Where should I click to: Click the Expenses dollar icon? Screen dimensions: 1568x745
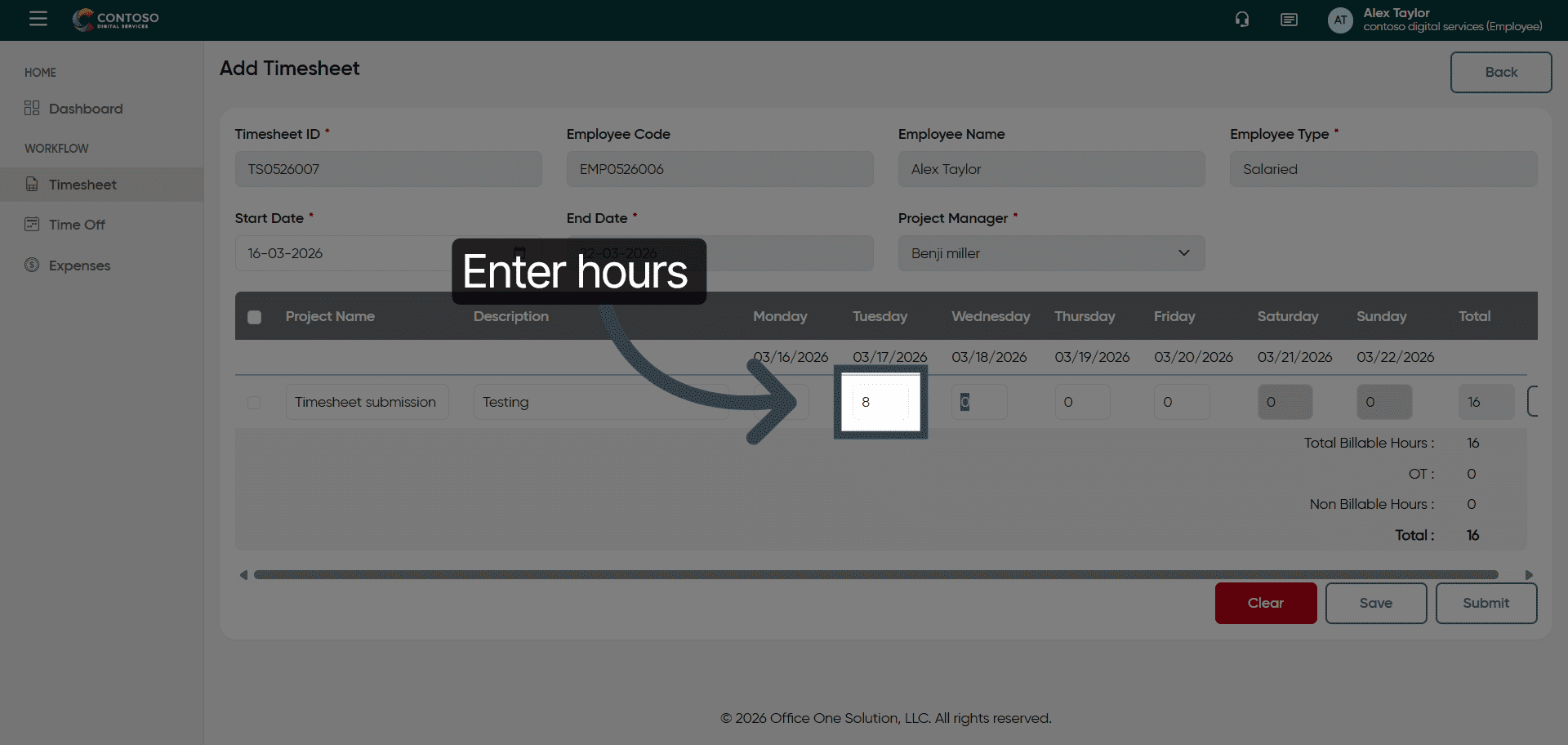(32, 265)
